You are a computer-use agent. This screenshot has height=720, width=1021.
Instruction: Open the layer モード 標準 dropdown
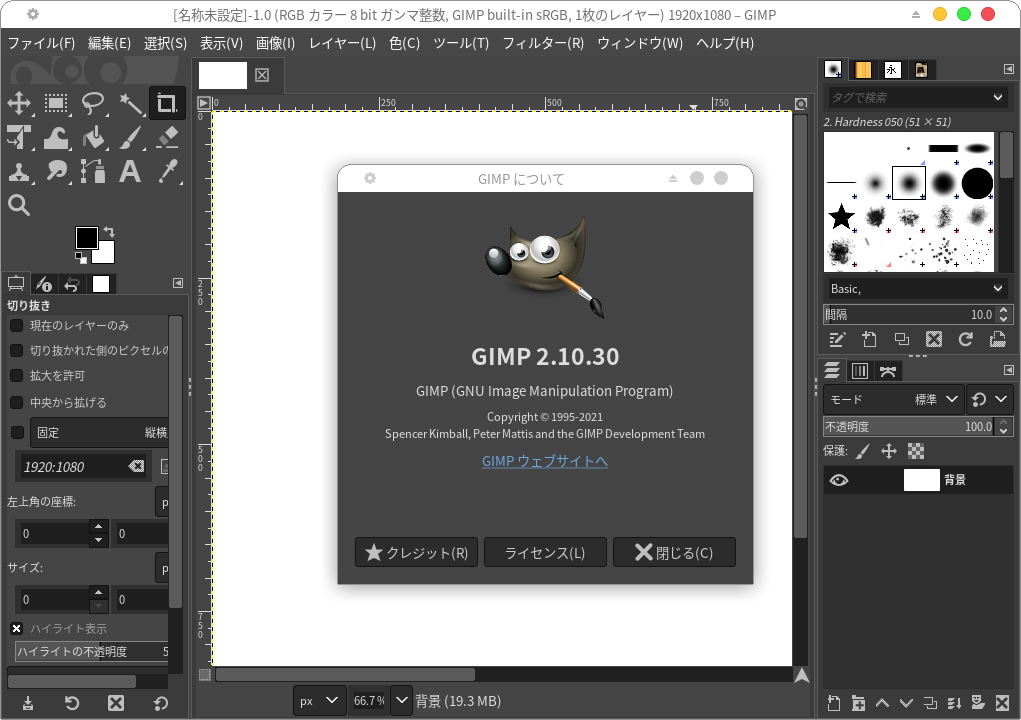(893, 399)
